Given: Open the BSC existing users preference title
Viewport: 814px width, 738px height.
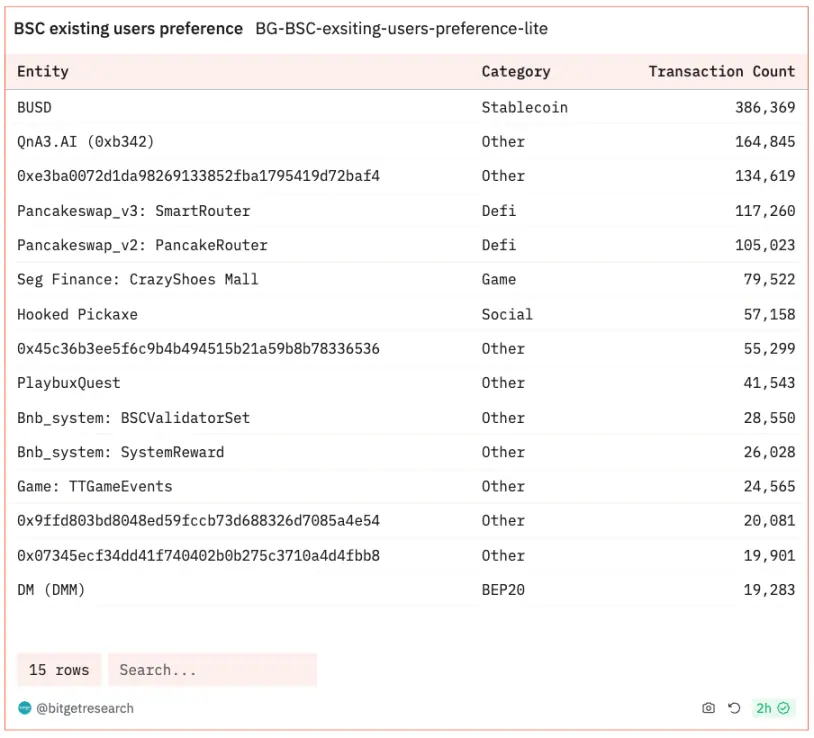Looking at the screenshot, I should [128, 29].
